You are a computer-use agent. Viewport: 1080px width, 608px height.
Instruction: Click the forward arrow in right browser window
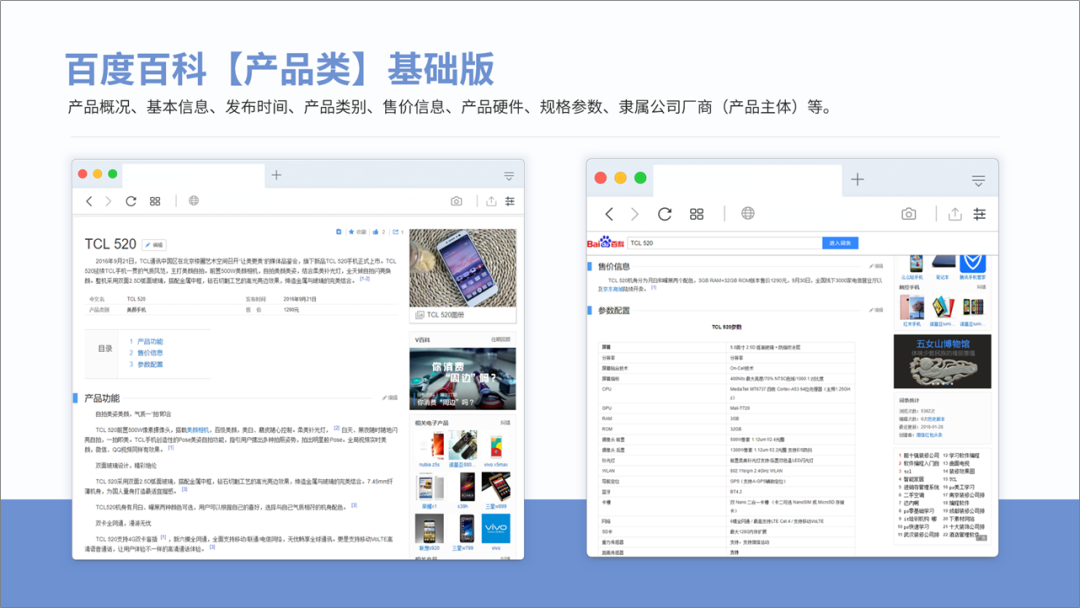point(634,214)
